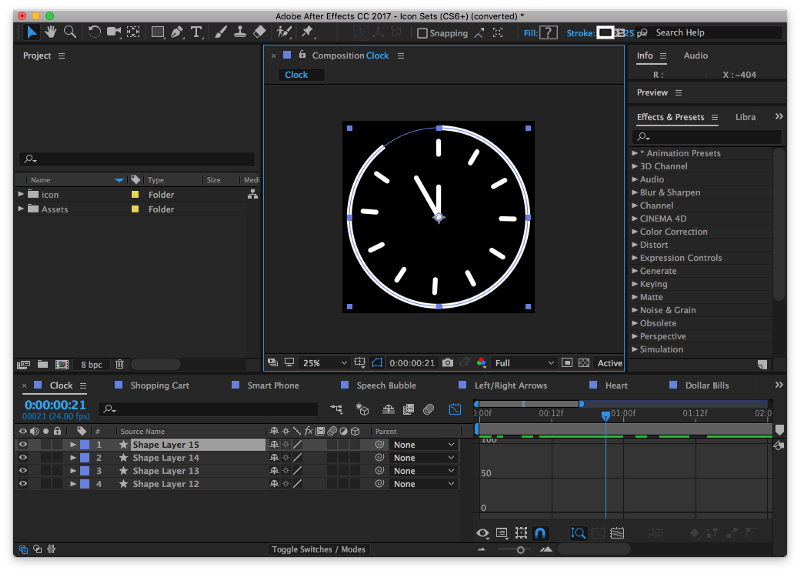This screenshot has width=800, height=573.
Task: Enable the Snapping checkbox
Action: coord(422,33)
